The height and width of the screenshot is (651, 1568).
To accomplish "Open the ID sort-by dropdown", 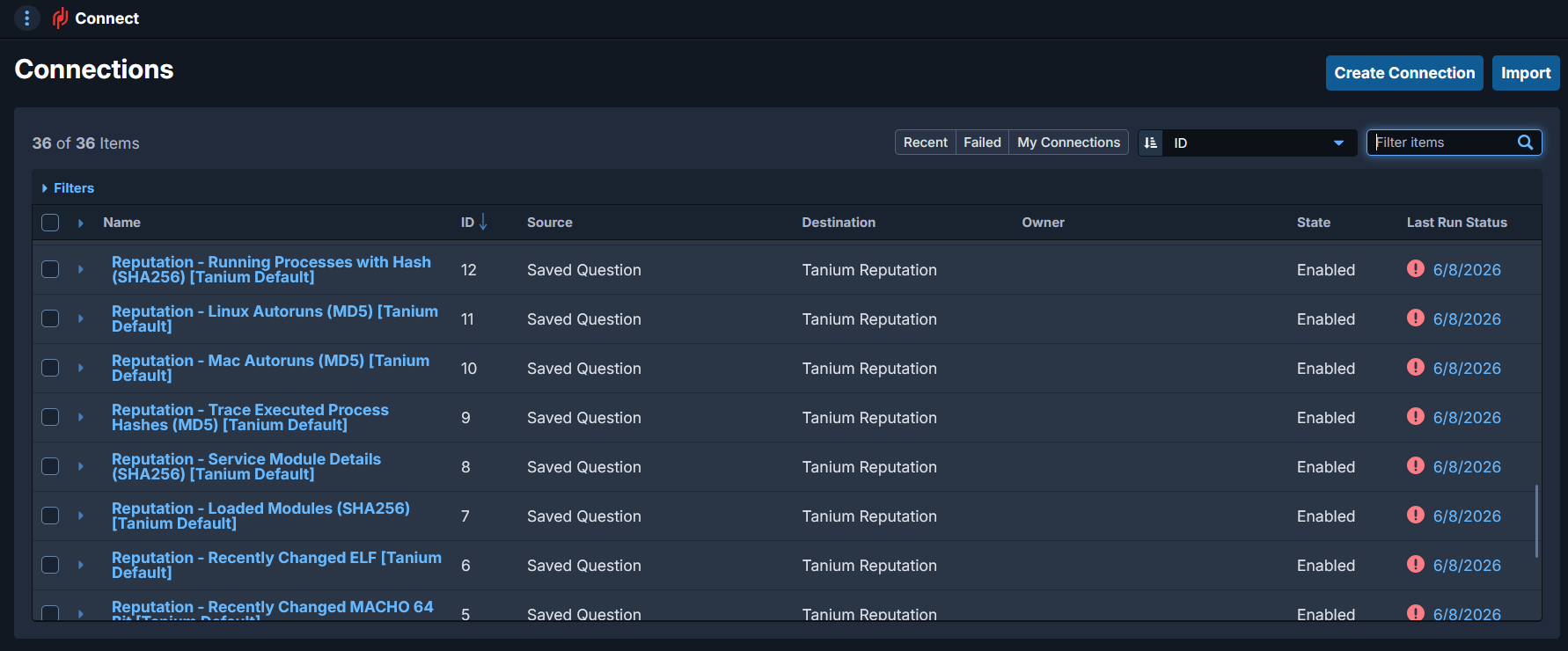I will click(x=1258, y=143).
